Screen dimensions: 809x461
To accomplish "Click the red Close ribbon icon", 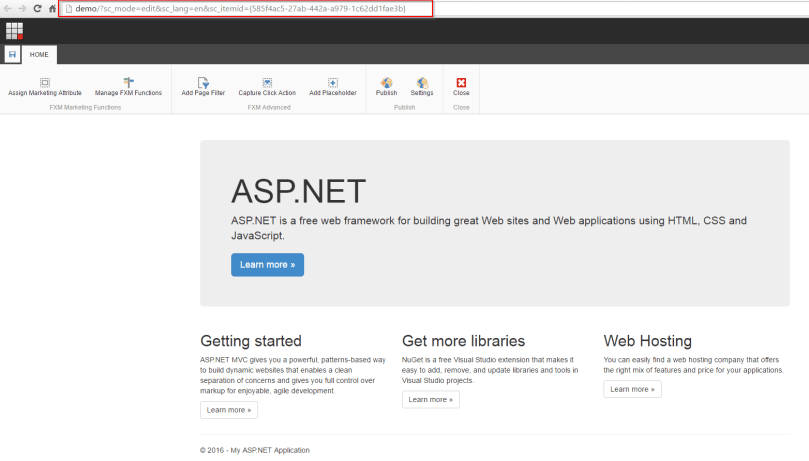I will (461, 83).
